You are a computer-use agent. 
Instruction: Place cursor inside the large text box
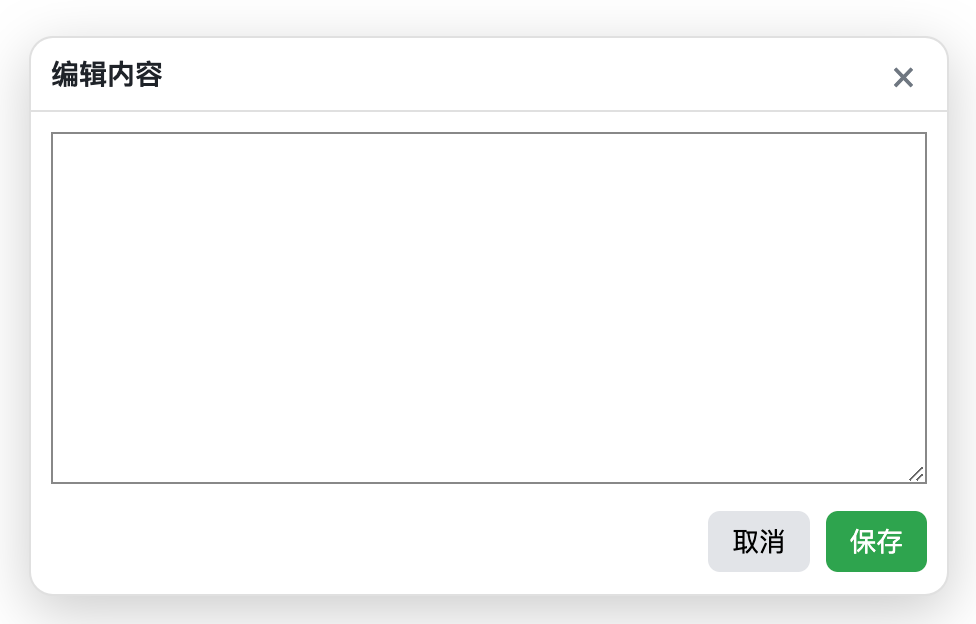coord(488,307)
